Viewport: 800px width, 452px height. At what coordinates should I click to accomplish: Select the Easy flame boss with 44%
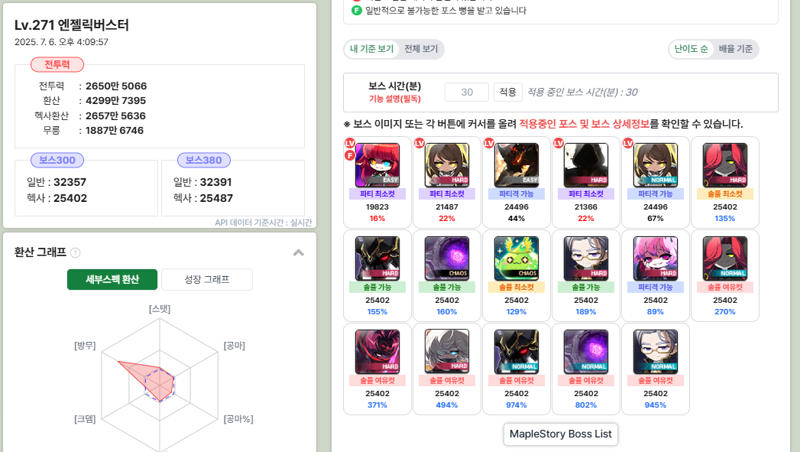pos(516,165)
